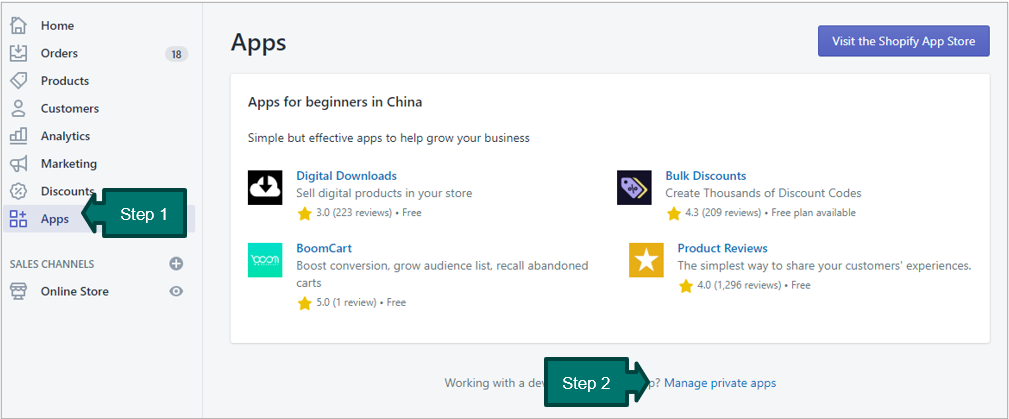The height and width of the screenshot is (419, 1009).
Task: Select Apps in the sidebar menu
Action: [x=54, y=219]
